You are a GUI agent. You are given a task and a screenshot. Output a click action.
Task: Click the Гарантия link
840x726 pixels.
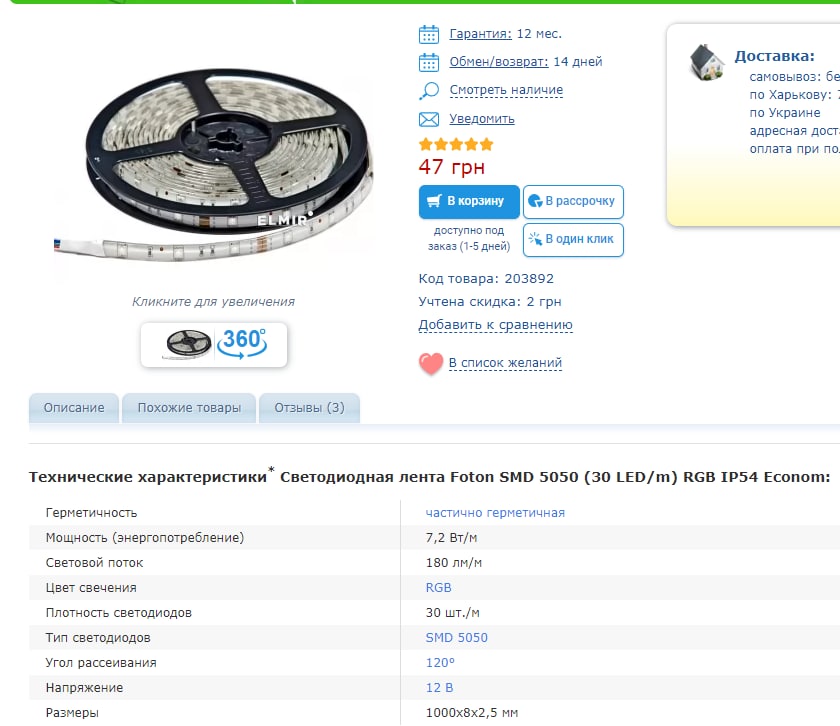tap(481, 34)
